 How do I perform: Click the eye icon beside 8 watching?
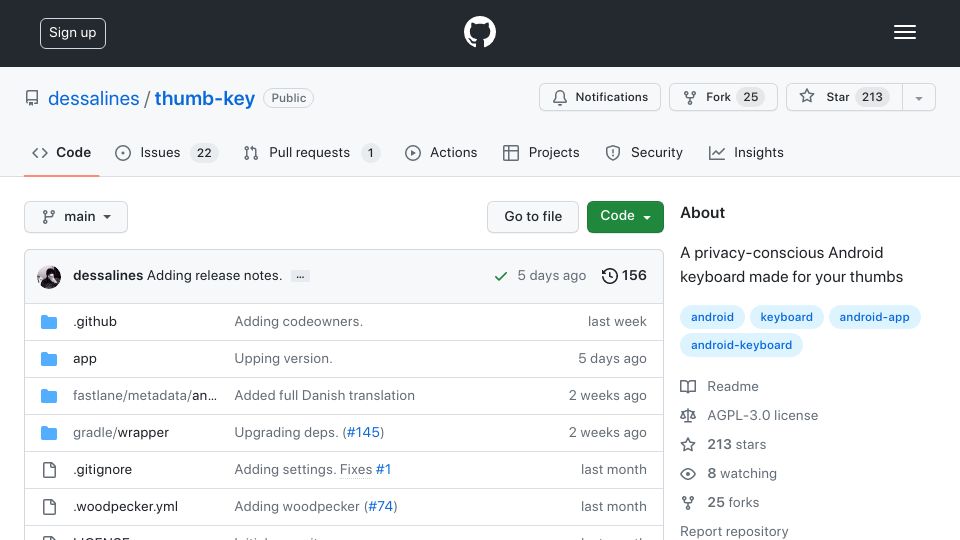[x=688, y=474]
